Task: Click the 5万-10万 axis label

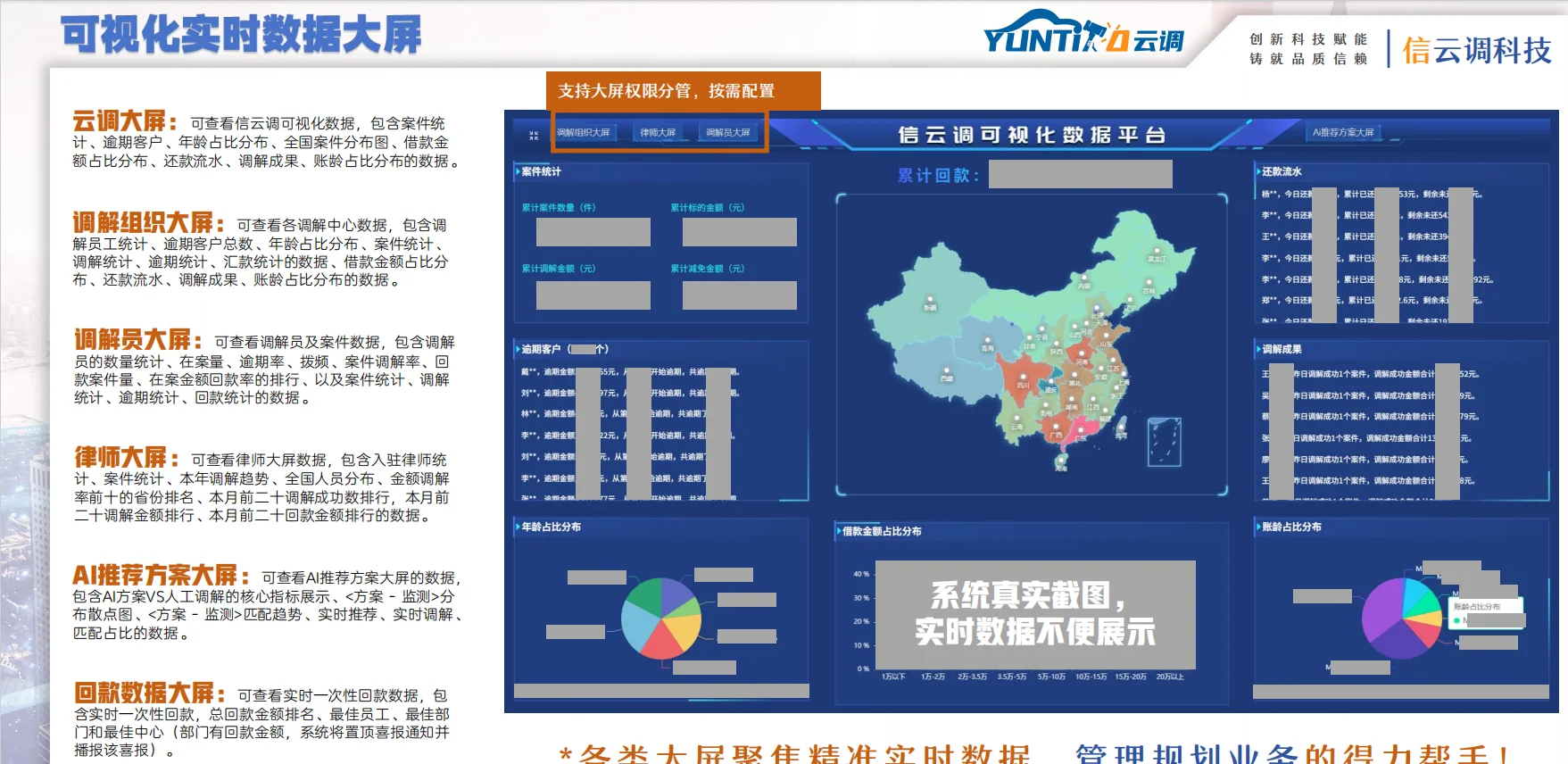Action: [1051, 677]
